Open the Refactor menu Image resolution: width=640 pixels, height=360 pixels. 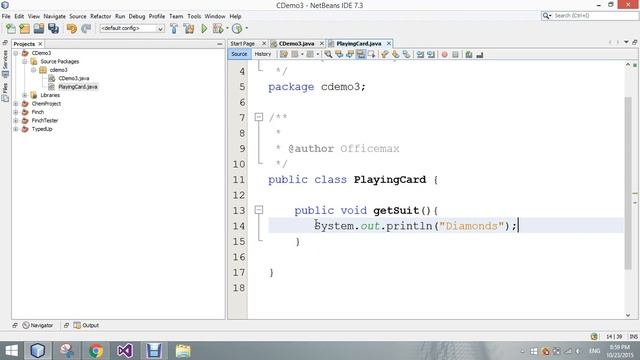[100, 16]
